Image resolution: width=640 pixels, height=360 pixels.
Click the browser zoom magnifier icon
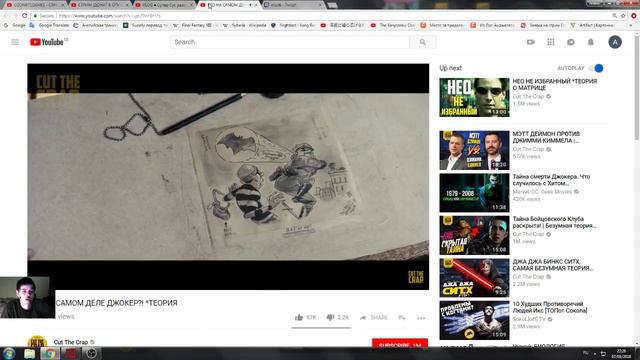tap(614, 16)
